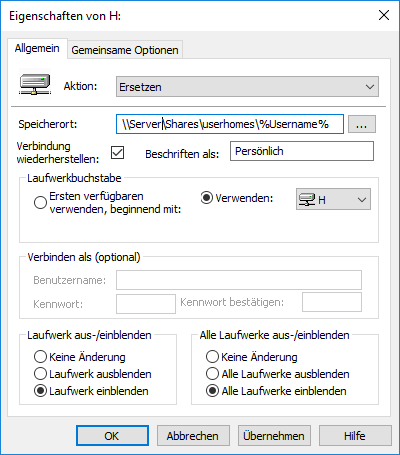Open the Speicherort browse button with dots
The width and height of the screenshot is (400, 455).
(x=362, y=124)
